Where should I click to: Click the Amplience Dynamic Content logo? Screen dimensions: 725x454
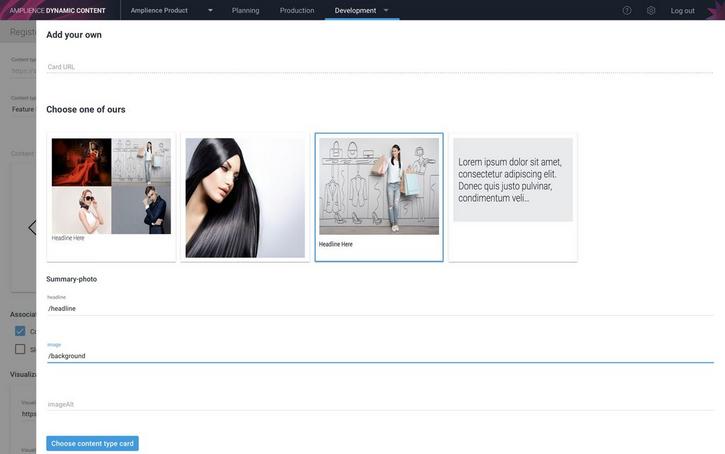(57, 10)
